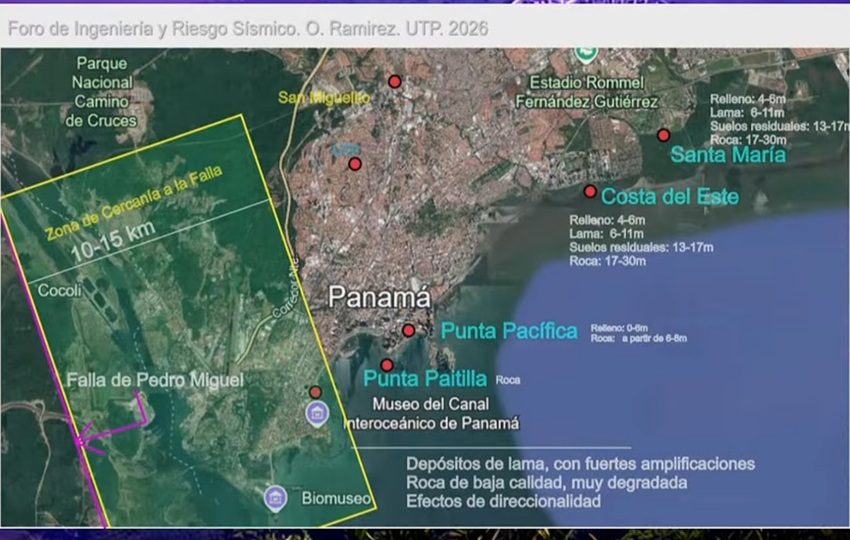
Task: Click the '10-15 km' distance label
Action: click(113, 241)
